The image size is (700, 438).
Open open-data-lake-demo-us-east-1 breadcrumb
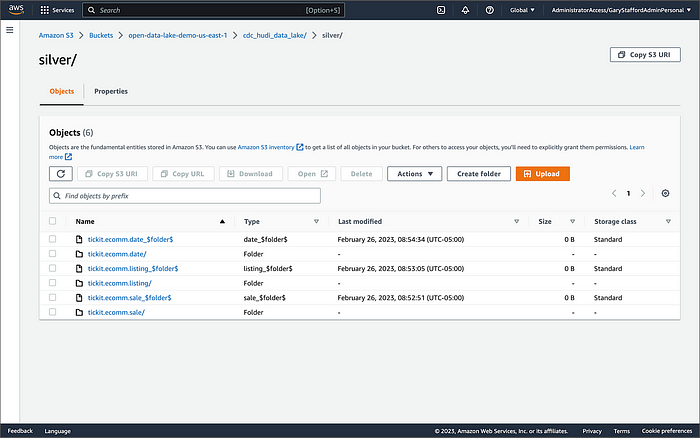pos(178,35)
